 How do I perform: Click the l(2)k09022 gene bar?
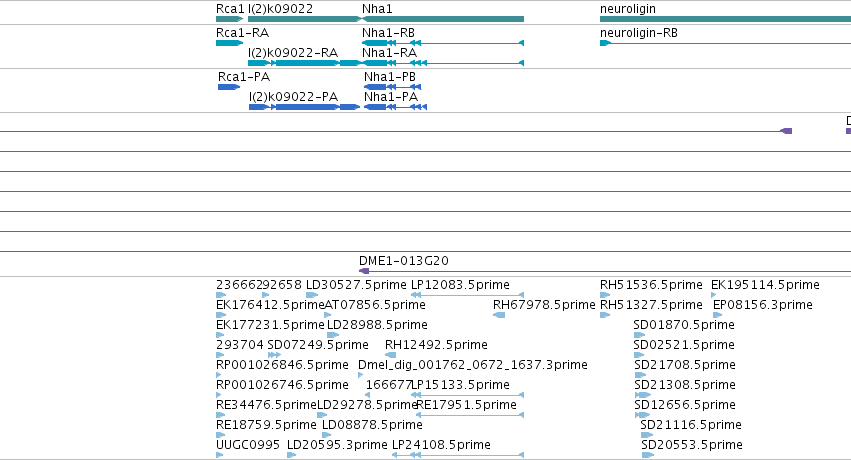pyautogui.click(x=304, y=19)
